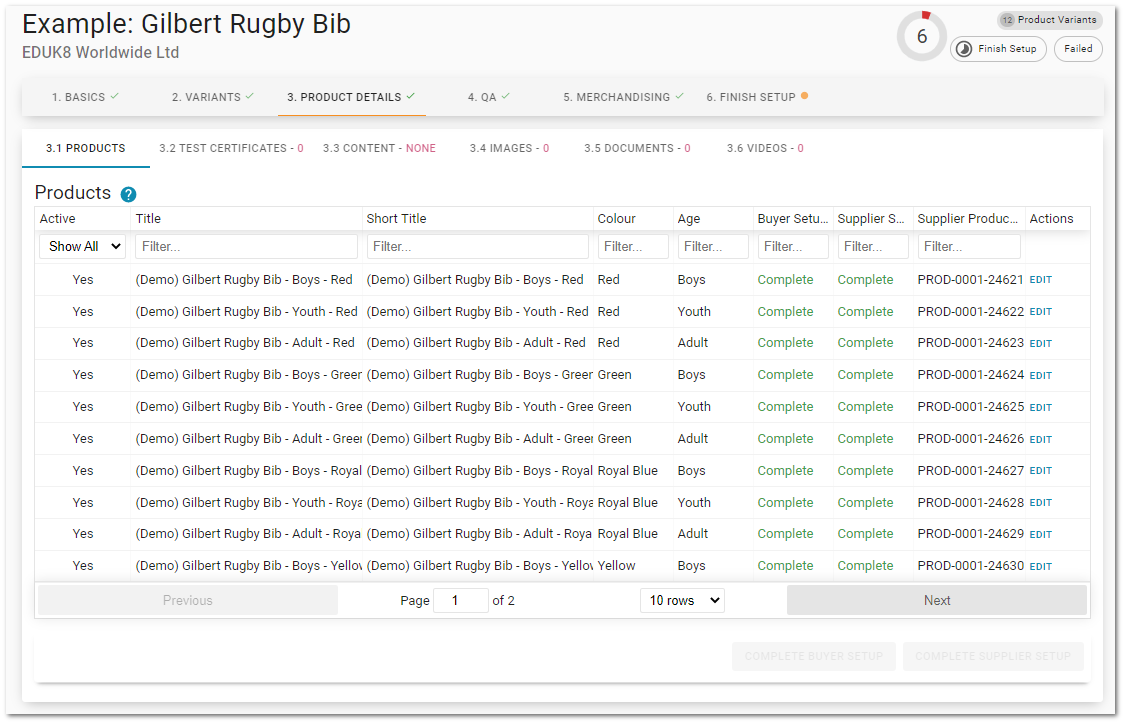
Task: Click the Finish Setup button
Action: tap(998, 49)
